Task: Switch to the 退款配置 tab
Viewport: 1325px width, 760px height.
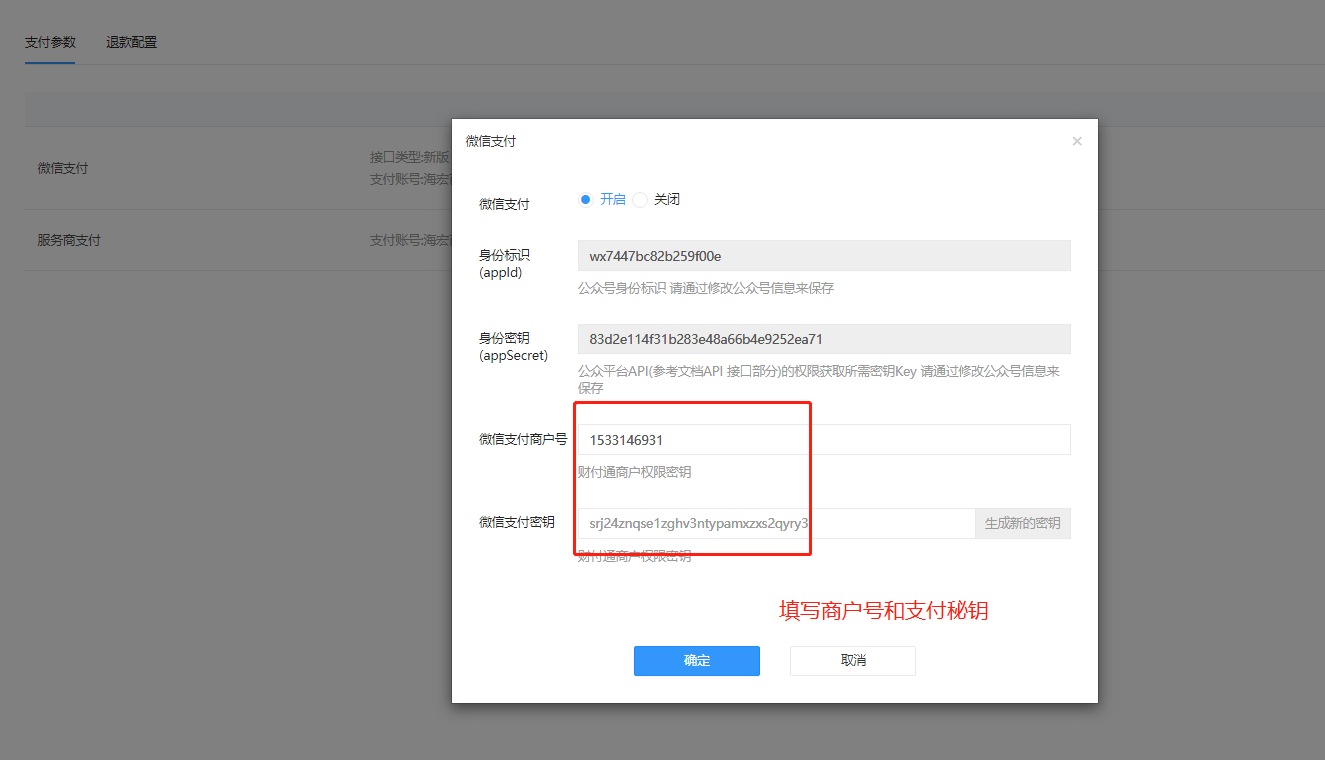Action: 131,42
